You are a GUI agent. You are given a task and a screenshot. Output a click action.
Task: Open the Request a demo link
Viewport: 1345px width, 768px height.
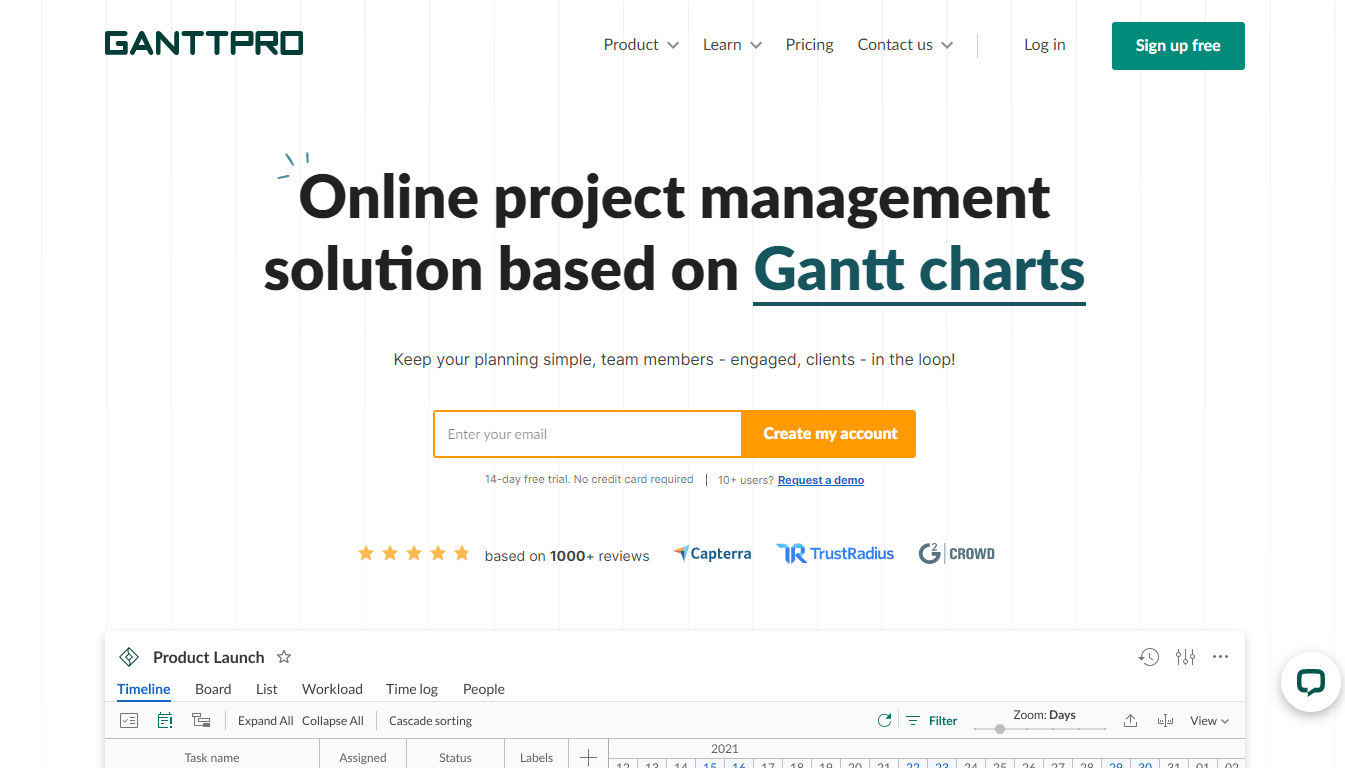[x=821, y=480]
